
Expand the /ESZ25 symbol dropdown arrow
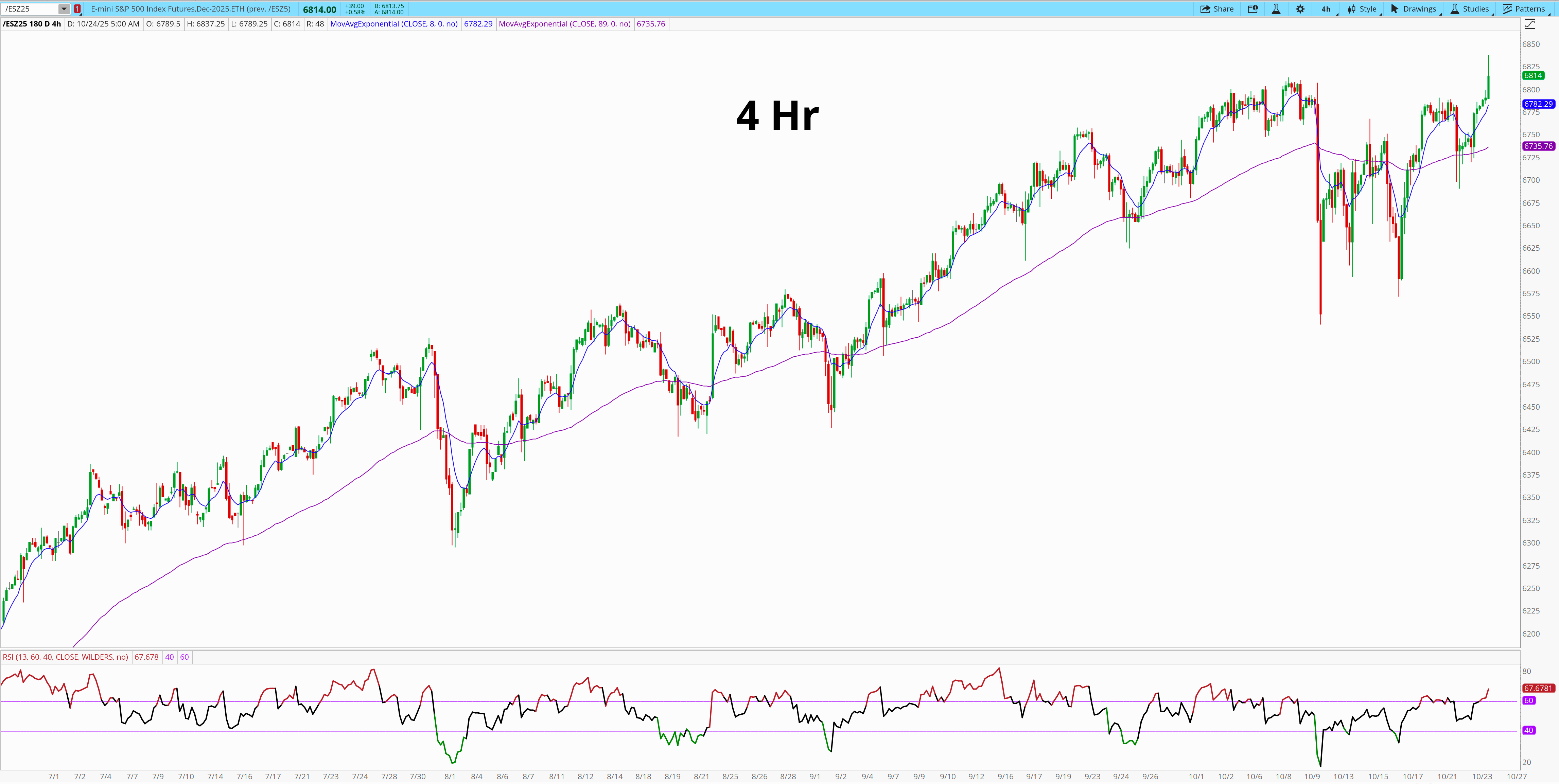click(64, 9)
